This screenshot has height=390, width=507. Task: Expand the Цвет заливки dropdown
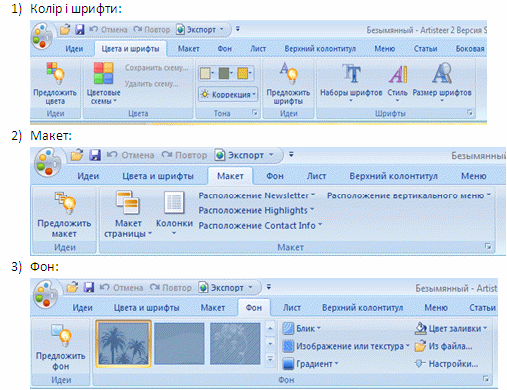pyautogui.click(x=451, y=328)
